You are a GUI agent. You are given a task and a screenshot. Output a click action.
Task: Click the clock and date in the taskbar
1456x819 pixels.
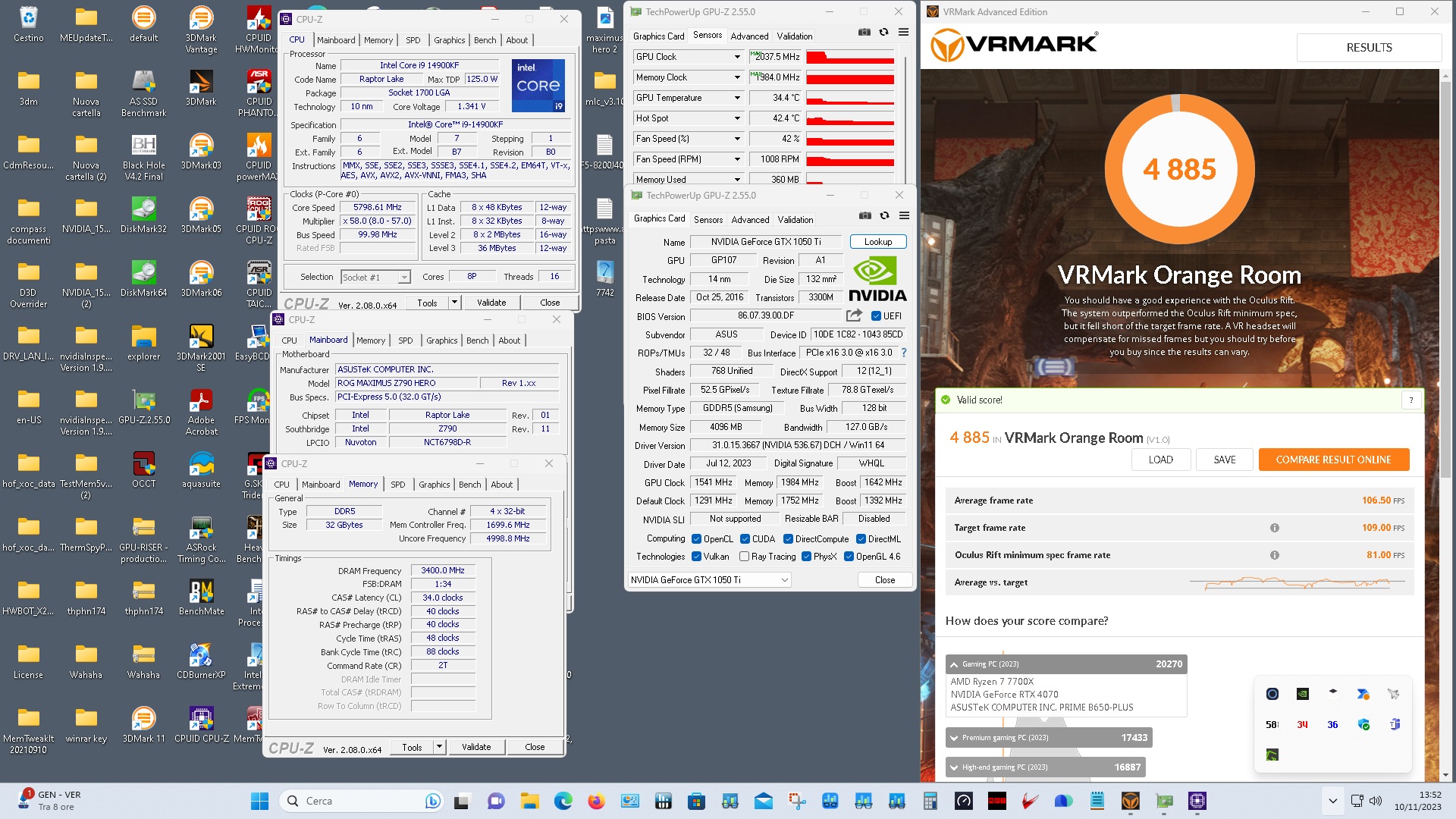click(x=1417, y=801)
